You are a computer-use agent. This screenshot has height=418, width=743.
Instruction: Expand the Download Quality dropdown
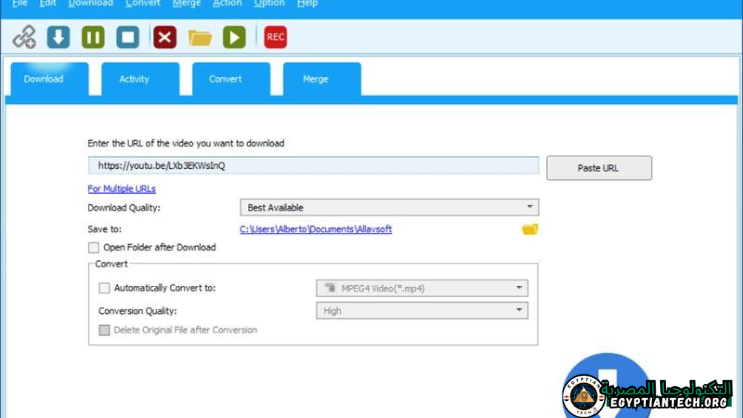pyautogui.click(x=390, y=208)
